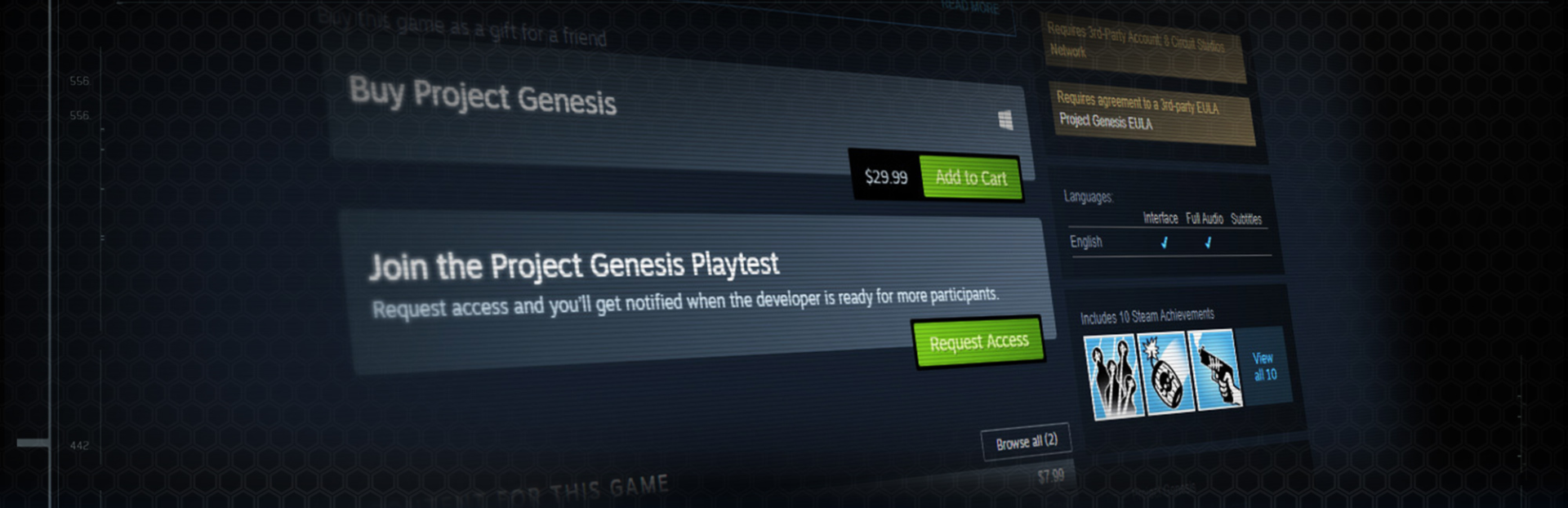
Task: Click the Interface column header
Action: pyautogui.click(x=1160, y=218)
